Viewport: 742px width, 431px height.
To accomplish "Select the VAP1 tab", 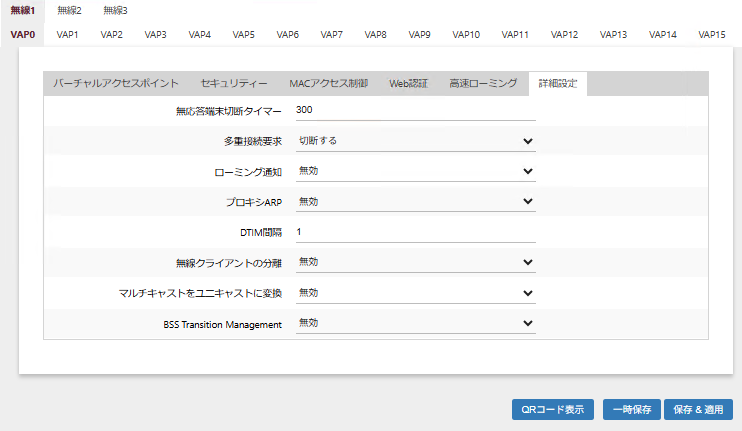I will [68, 34].
